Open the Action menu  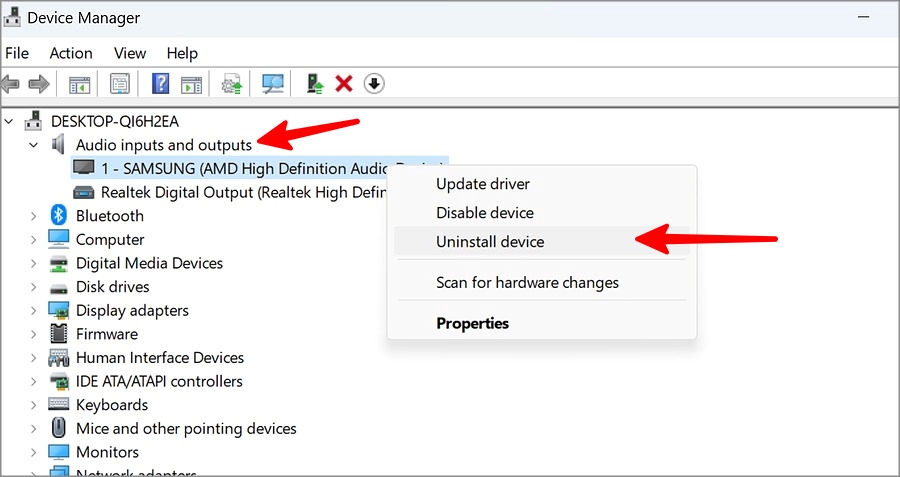pos(71,53)
